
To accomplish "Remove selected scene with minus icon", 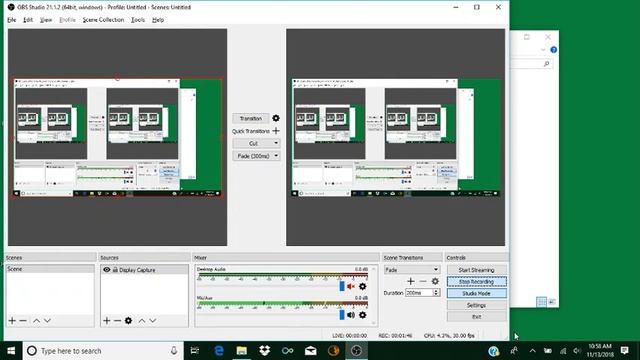I will [23, 321].
